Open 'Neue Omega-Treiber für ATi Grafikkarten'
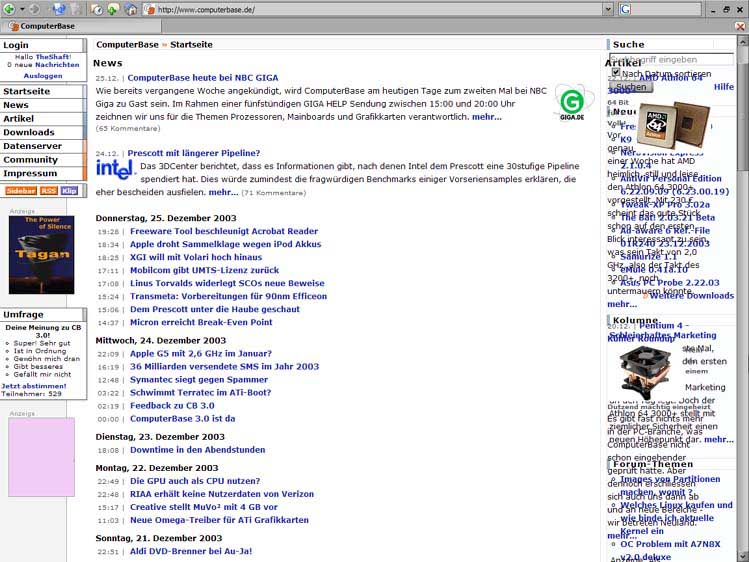This screenshot has height=562, width=749. click(x=219, y=520)
